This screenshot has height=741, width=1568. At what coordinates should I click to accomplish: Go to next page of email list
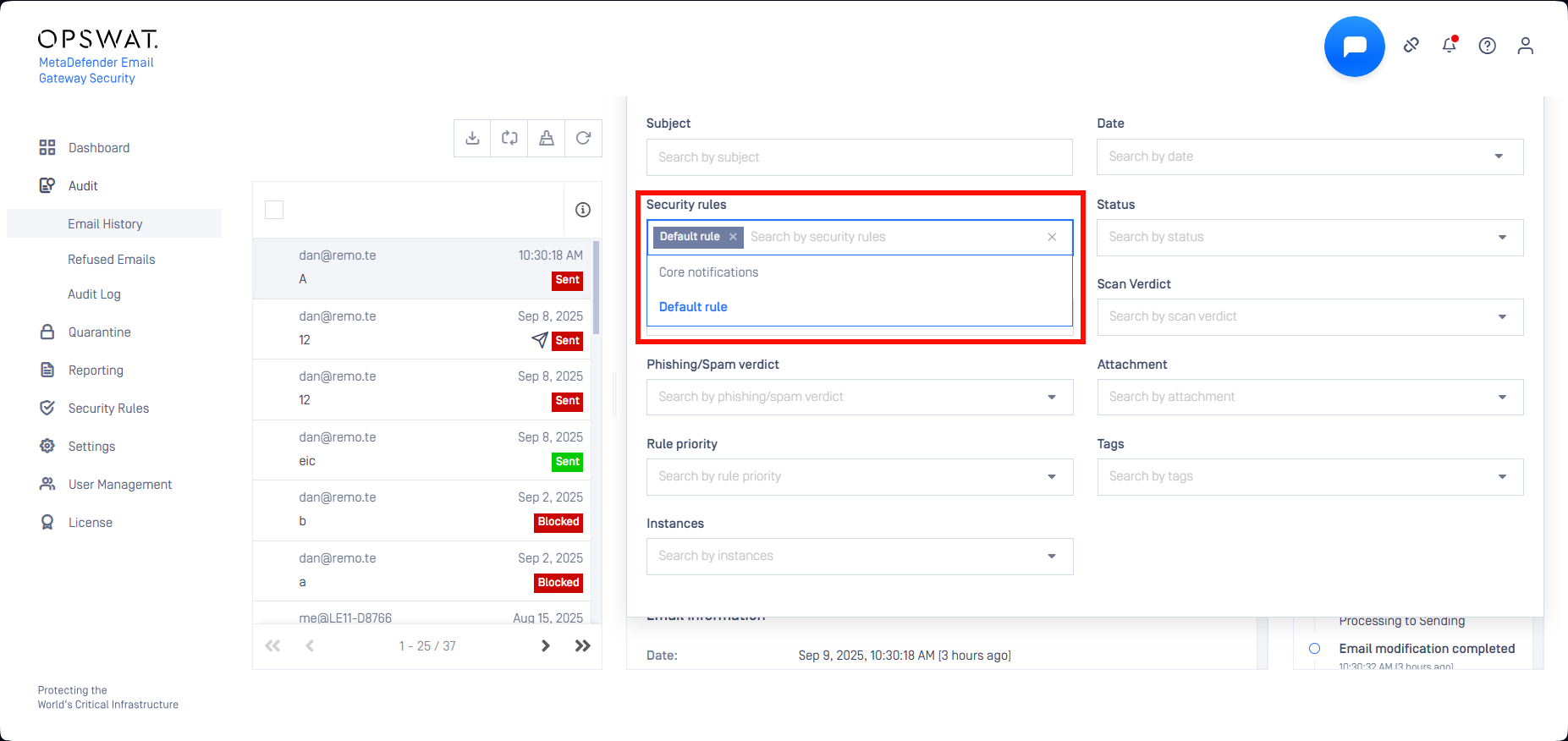tap(546, 645)
